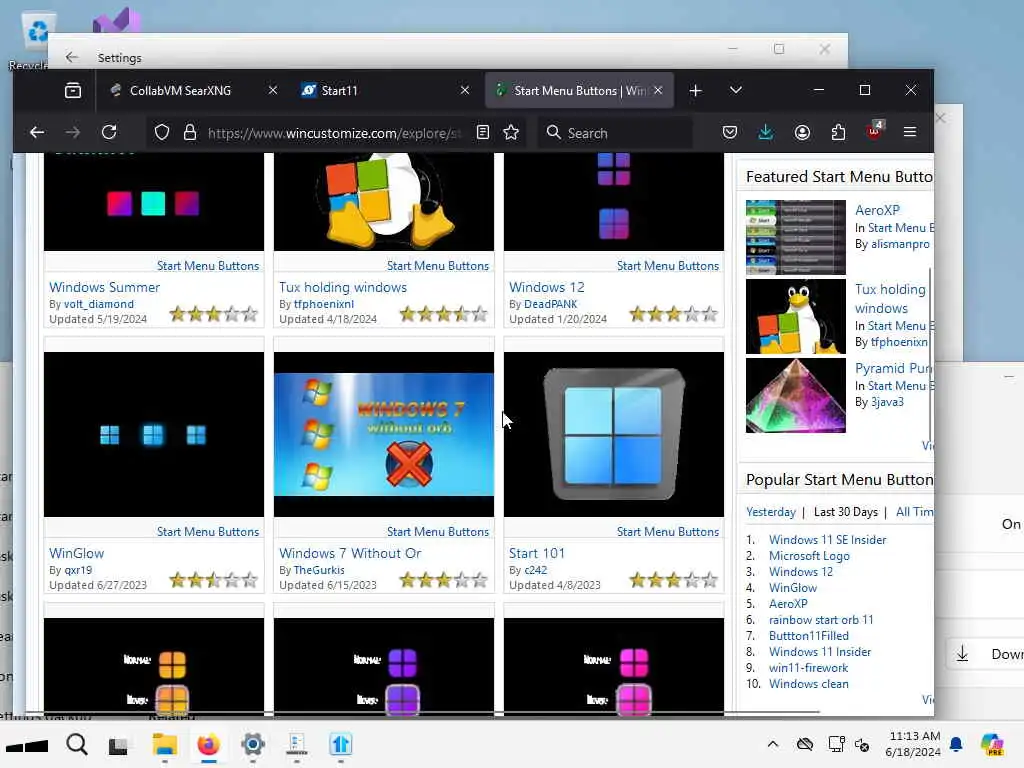The height and width of the screenshot is (768, 1024).
Task: Open the Firefox downloads arrow icon
Action: click(x=766, y=133)
